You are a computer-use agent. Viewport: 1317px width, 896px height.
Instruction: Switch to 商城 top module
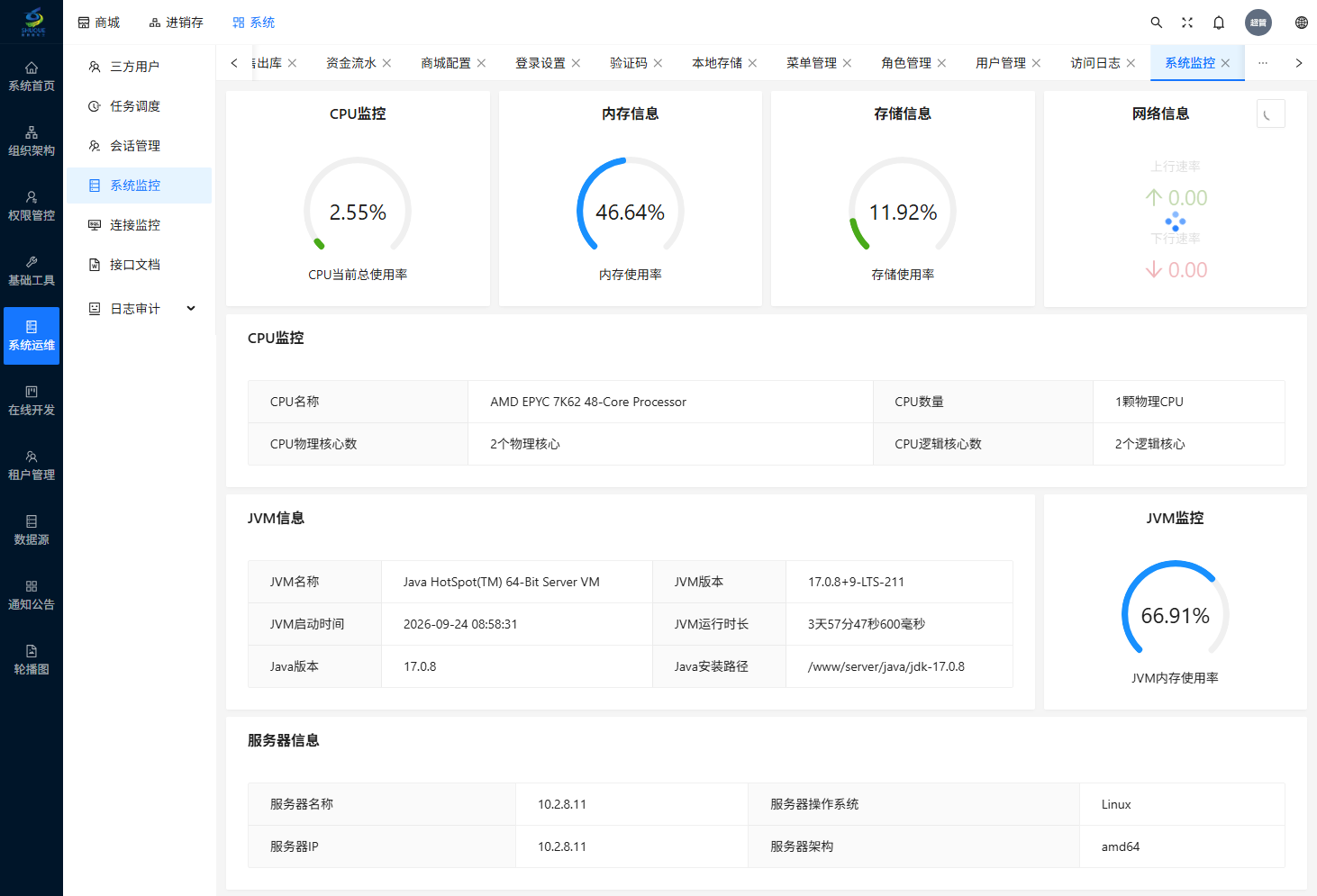coord(98,23)
